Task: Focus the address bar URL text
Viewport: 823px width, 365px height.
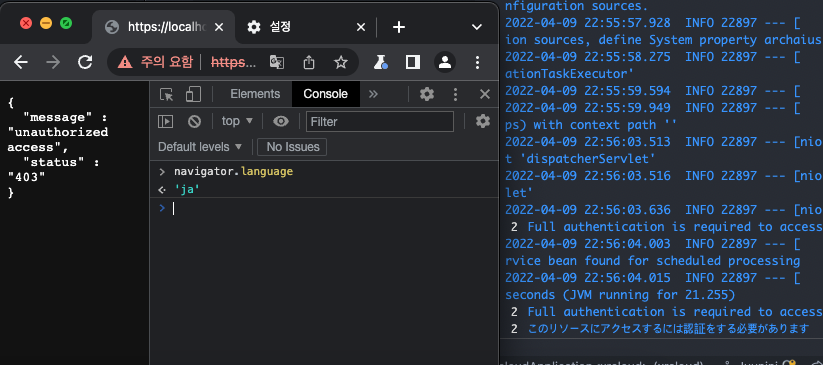Action: coord(234,62)
